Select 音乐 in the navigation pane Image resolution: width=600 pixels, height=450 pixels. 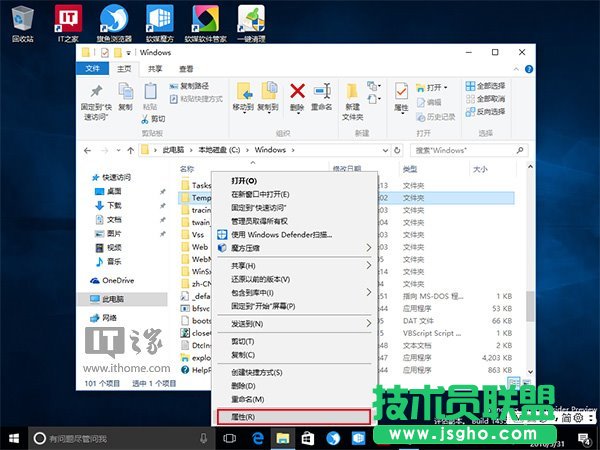point(108,261)
